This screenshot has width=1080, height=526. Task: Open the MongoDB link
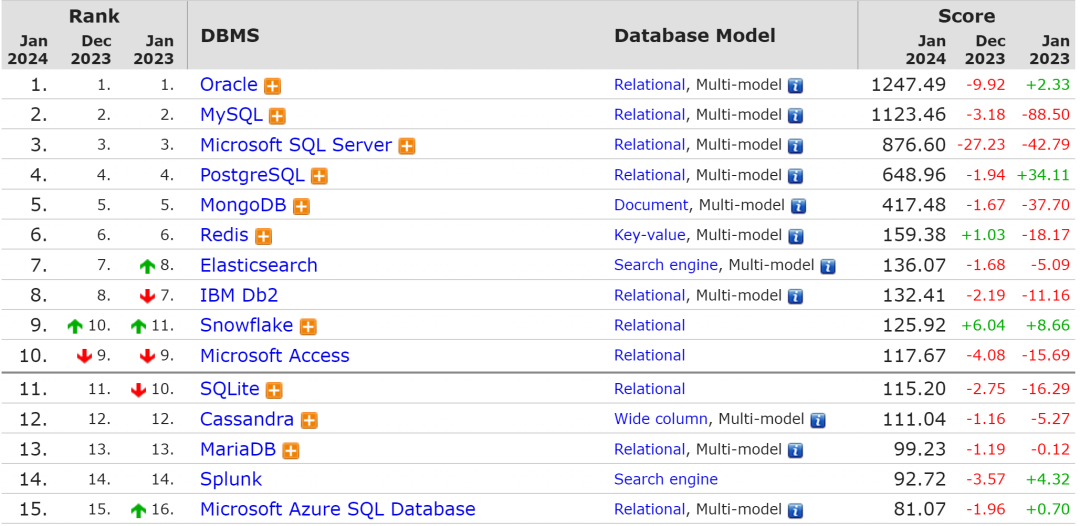[243, 204]
